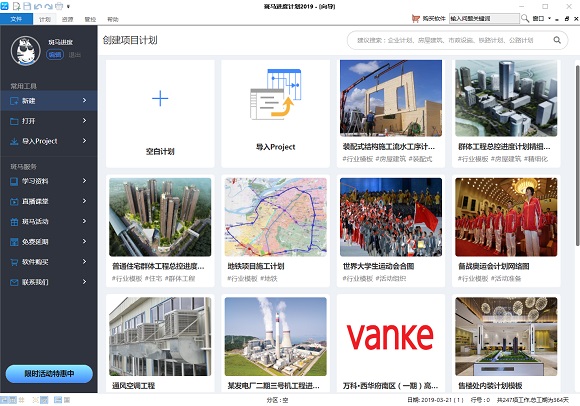Click the 空白计划 label text
Image resolution: width=580 pixels, height=406 pixels.
[160, 151]
